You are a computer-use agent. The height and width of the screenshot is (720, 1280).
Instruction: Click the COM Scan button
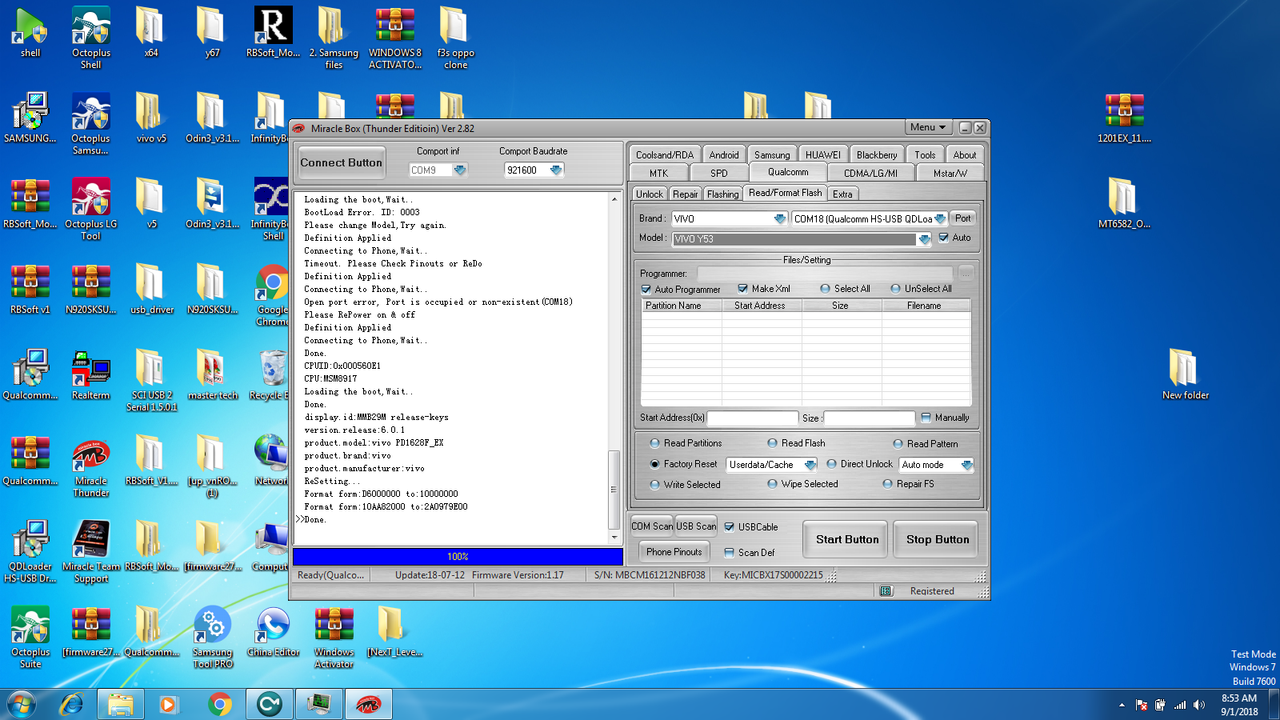652,526
